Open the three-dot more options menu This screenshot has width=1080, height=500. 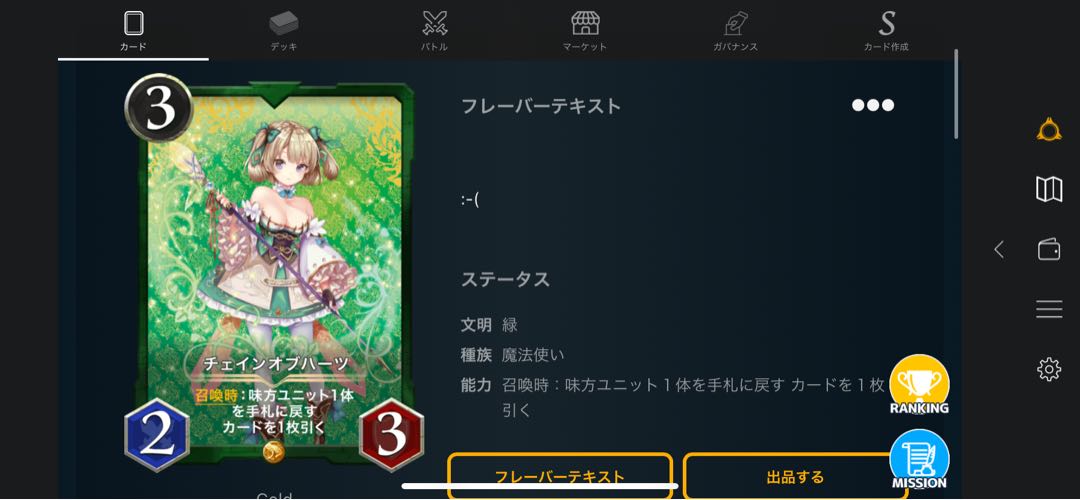tap(873, 105)
